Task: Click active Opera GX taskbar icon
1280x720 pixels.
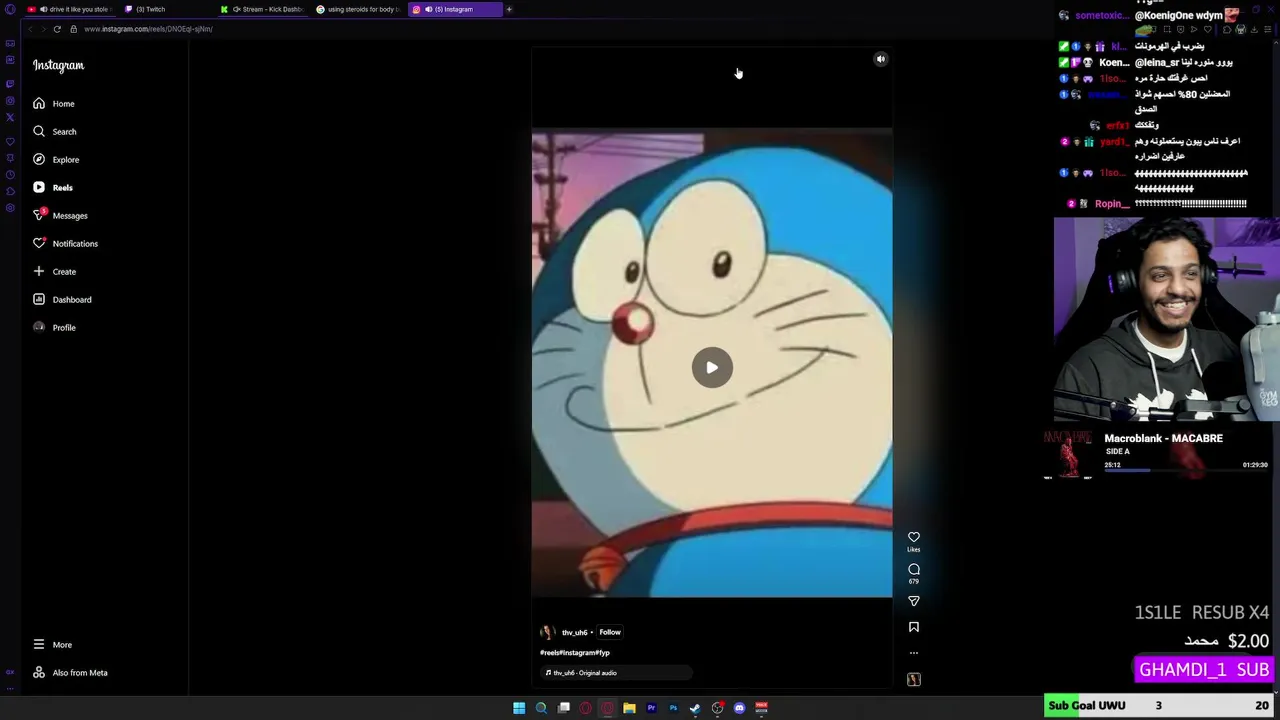Action: 607,708
